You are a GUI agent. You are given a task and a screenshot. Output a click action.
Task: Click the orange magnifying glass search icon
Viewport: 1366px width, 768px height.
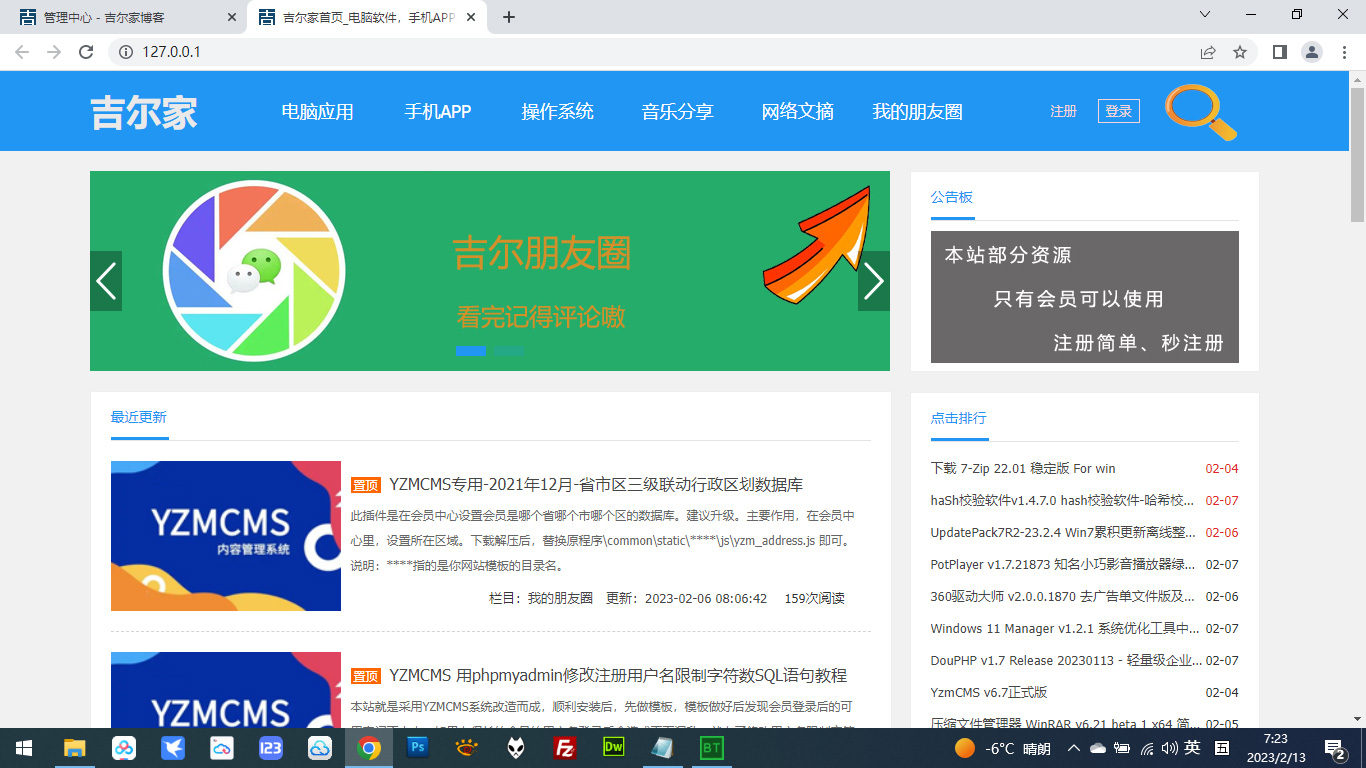(x=1198, y=111)
